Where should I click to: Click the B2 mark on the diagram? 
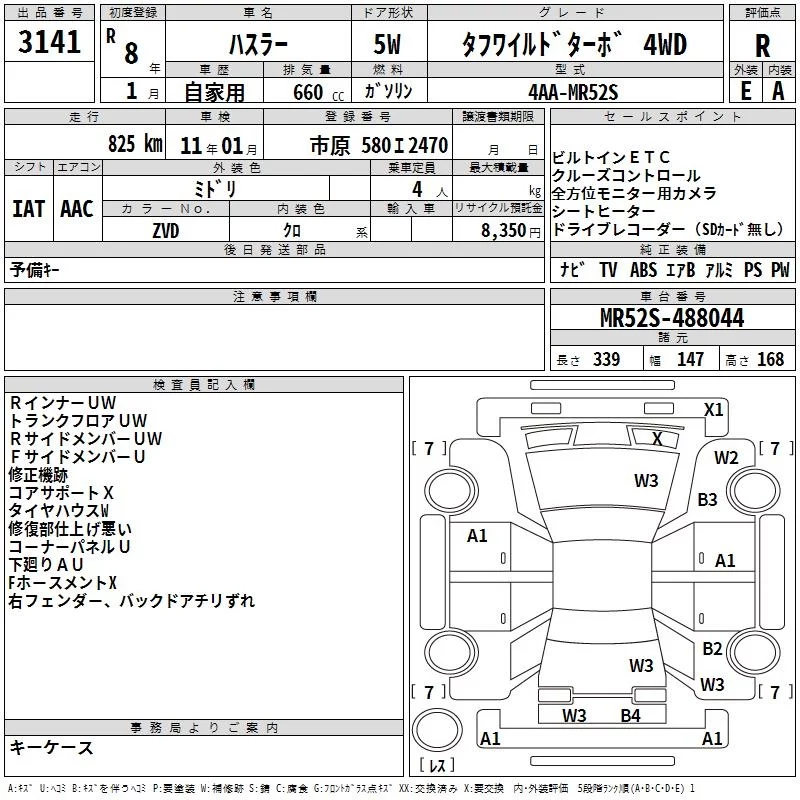(712, 648)
